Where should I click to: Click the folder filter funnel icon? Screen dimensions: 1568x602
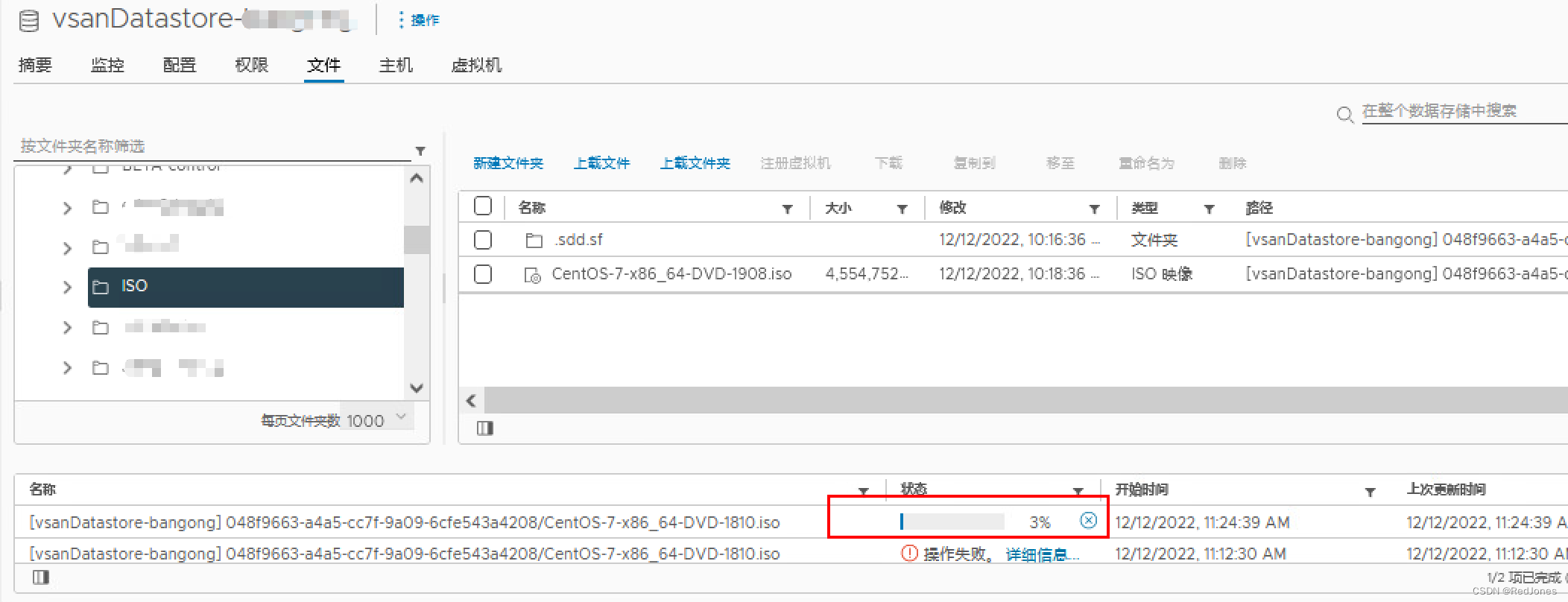pos(420,150)
